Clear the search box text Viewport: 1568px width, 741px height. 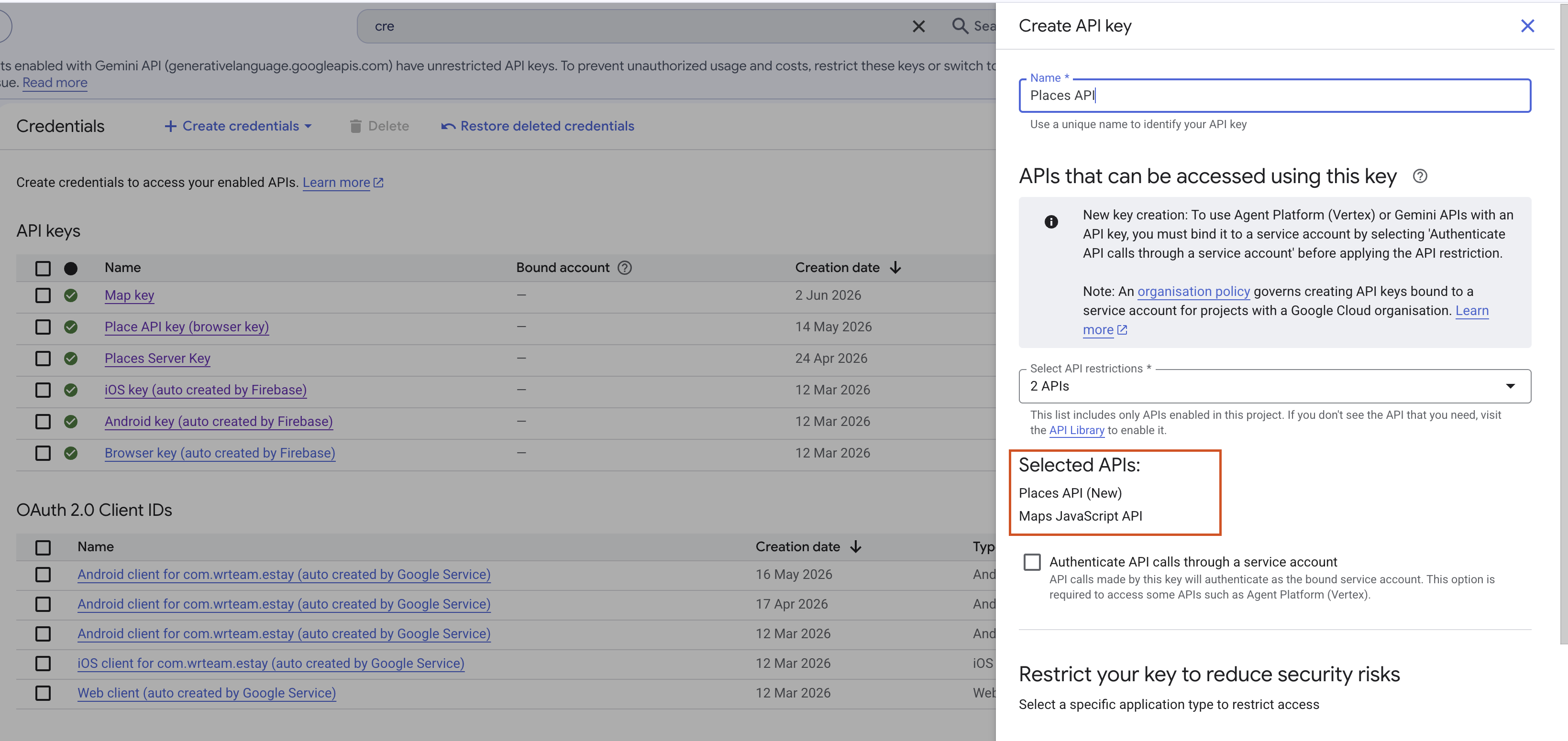coord(918,26)
